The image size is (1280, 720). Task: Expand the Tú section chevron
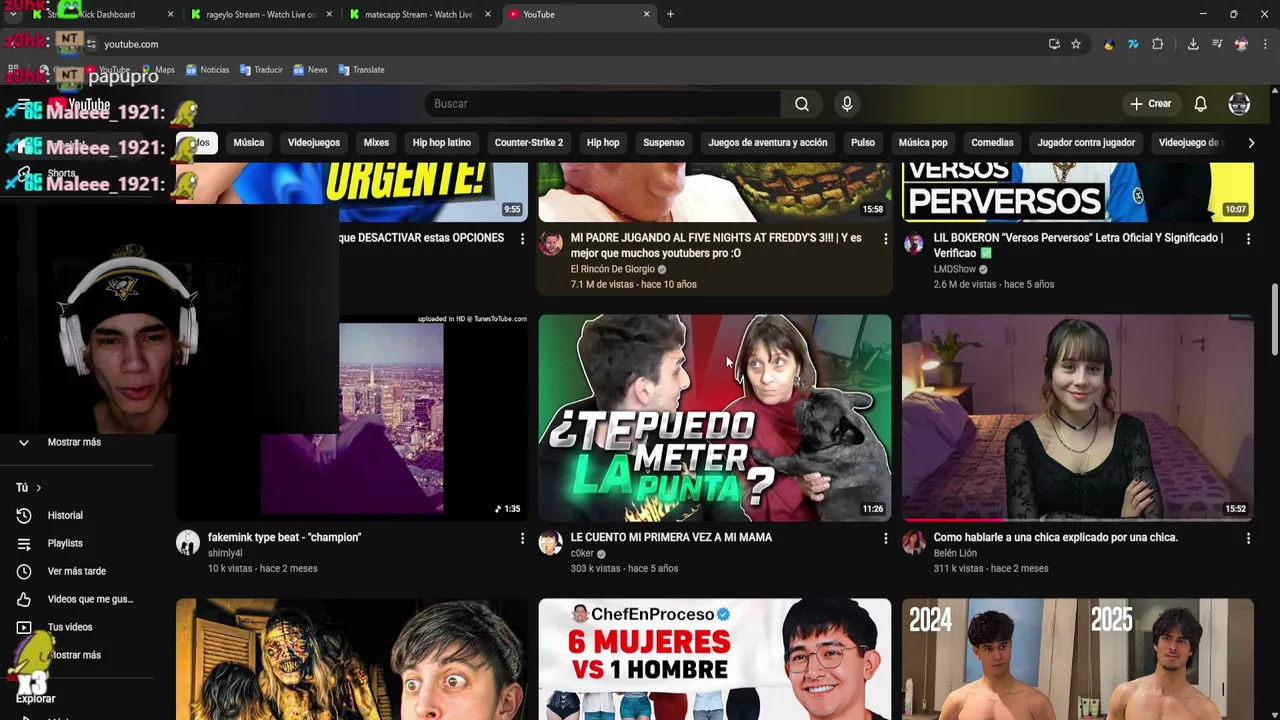point(38,488)
